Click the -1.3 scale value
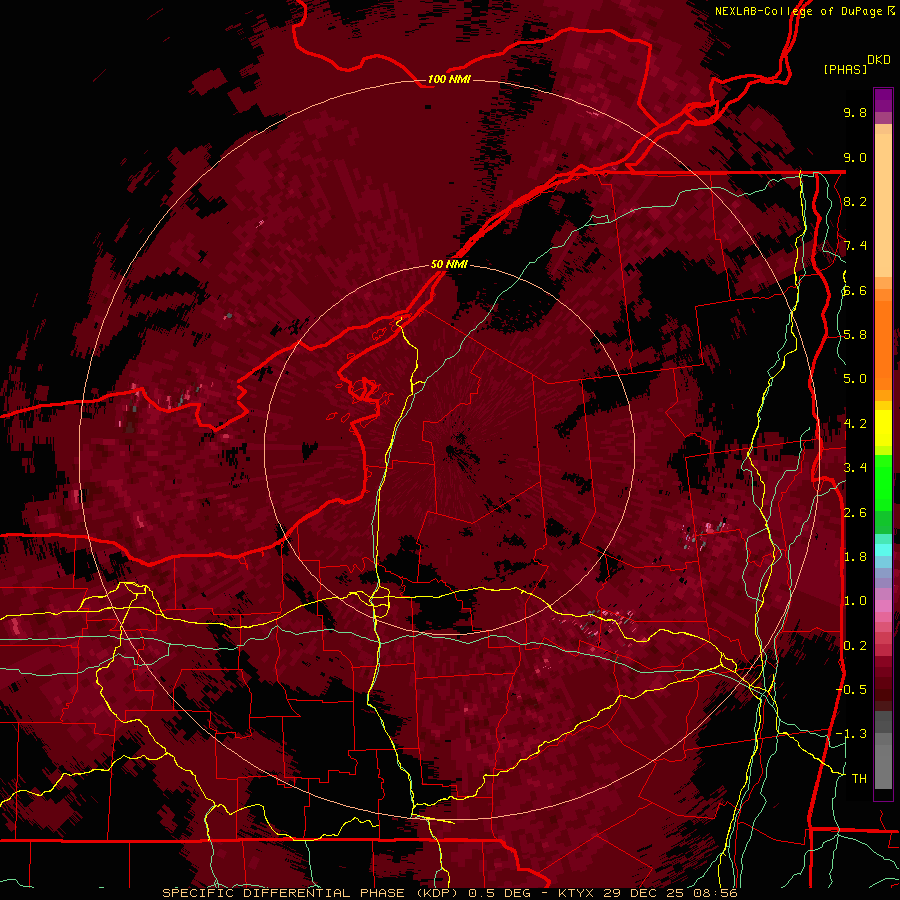Image resolution: width=900 pixels, height=900 pixels. pyautogui.click(x=851, y=734)
